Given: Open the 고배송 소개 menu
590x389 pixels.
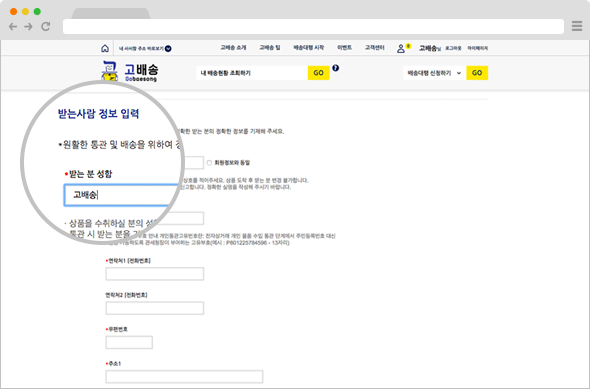Looking at the screenshot, I should tap(233, 48).
